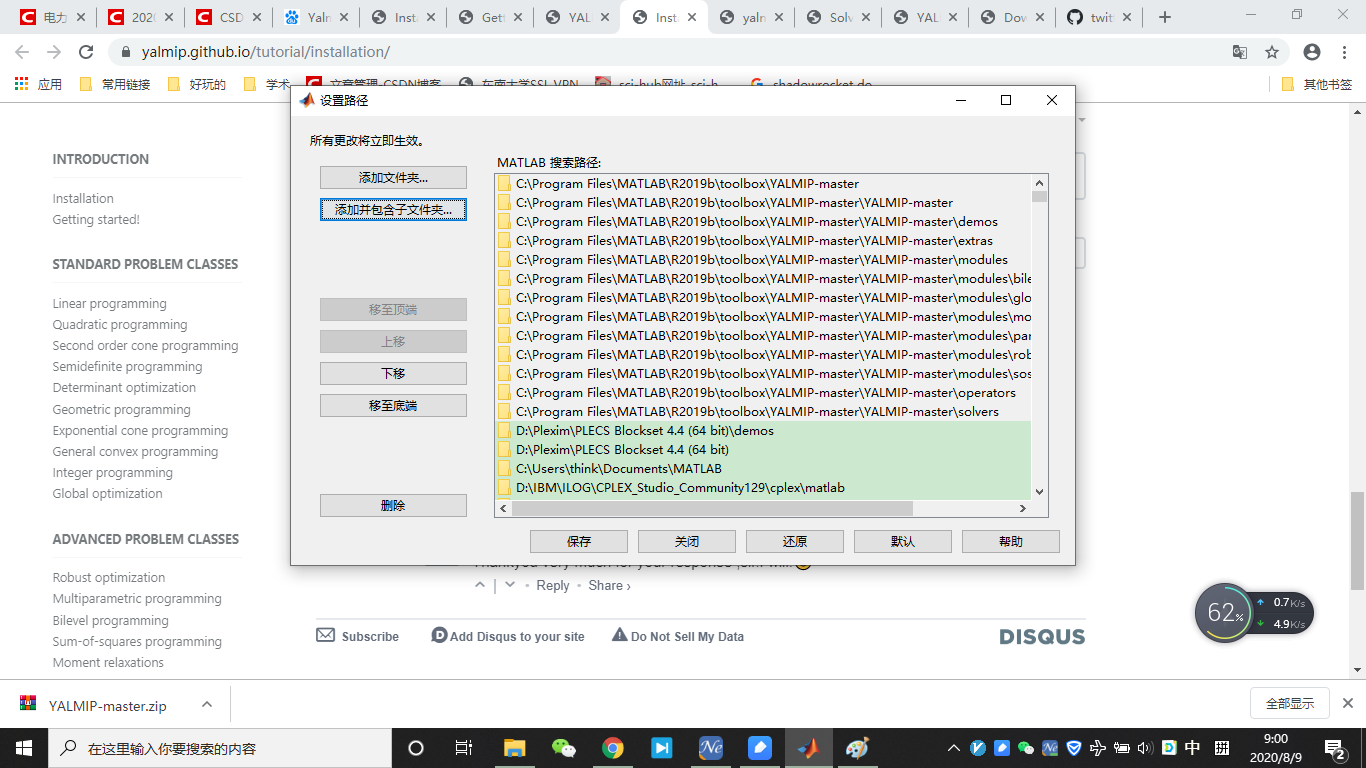Open the WeChat icon in taskbar
1366x768 pixels.
[x=564, y=748]
